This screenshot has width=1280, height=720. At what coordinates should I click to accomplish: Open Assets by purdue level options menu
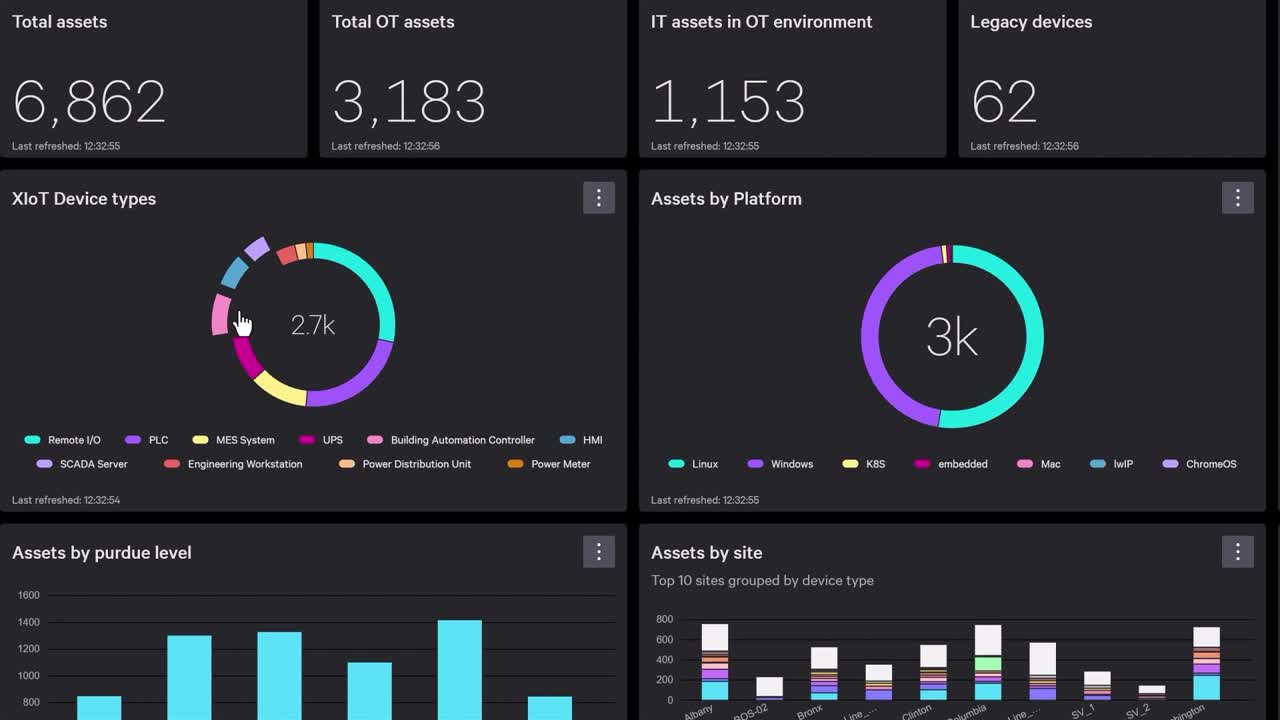tap(598, 552)
